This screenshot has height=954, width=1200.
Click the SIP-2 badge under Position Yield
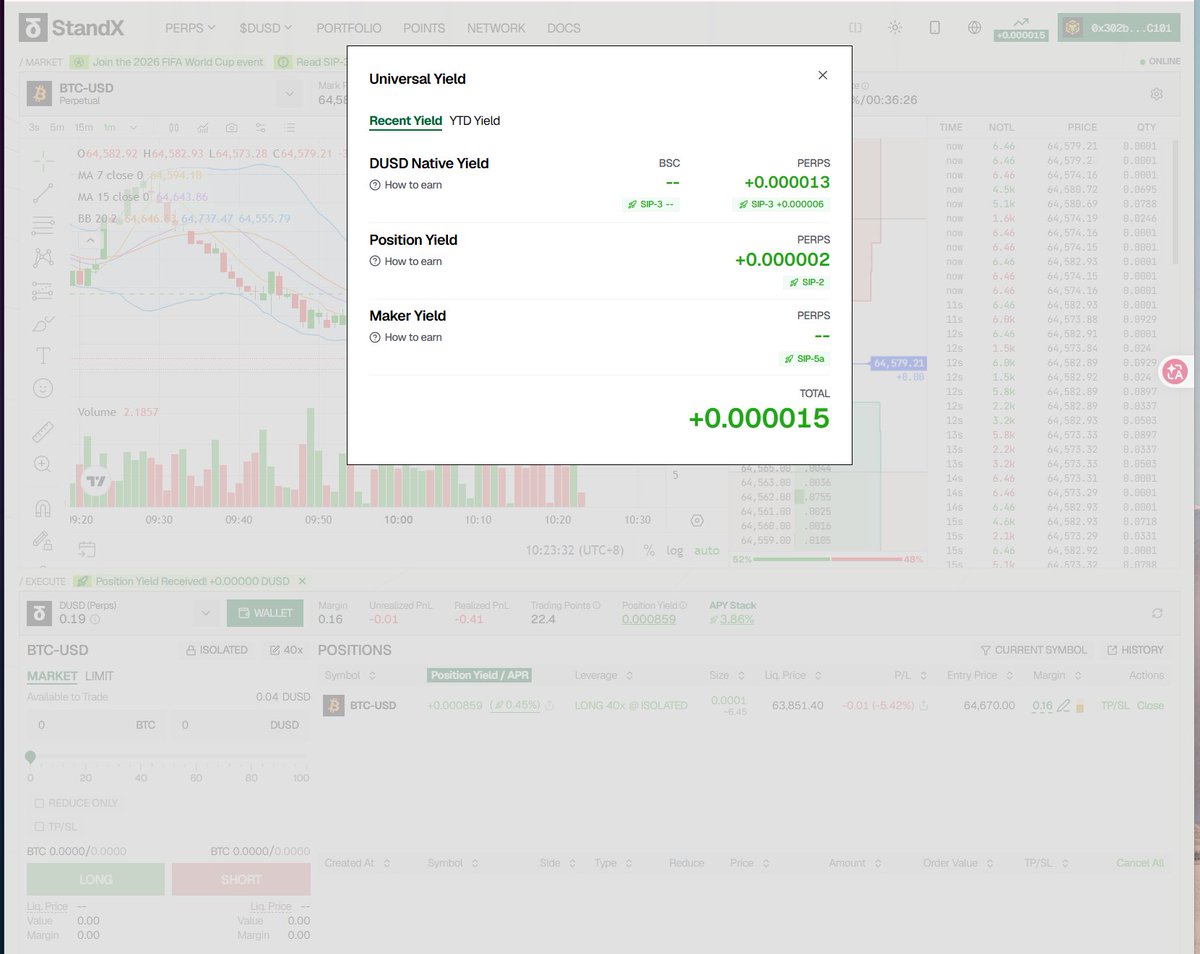click(x=806, y=282)
